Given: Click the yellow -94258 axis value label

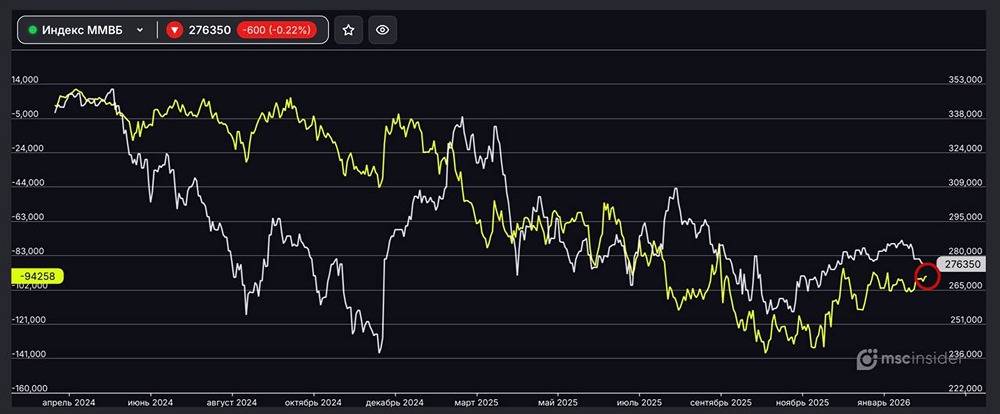Looking at the screenshot, I should 38,276.
